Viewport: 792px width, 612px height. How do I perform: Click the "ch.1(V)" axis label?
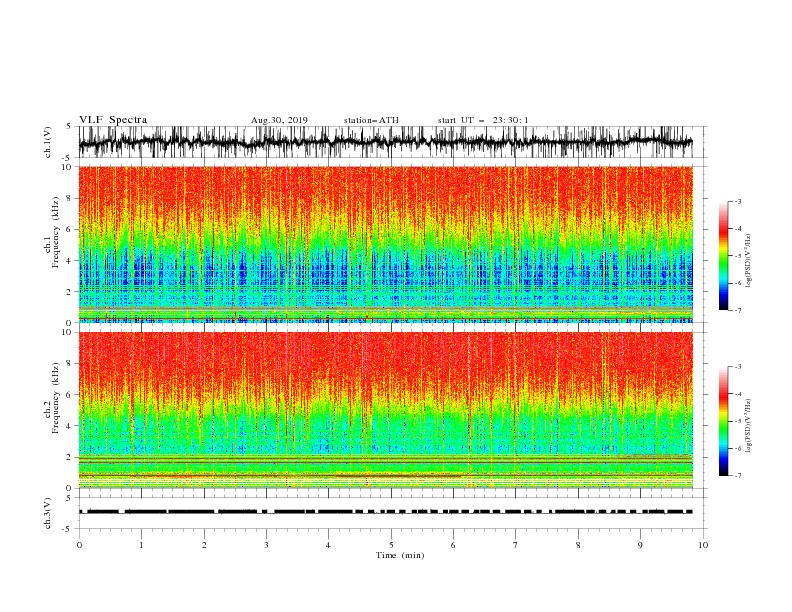(48, 142)
